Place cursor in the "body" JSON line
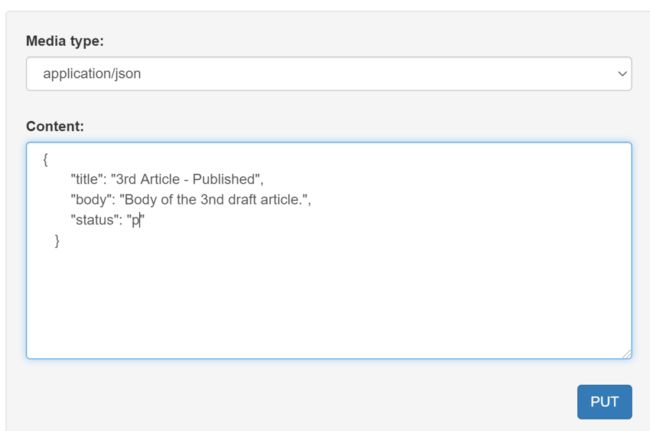This screenshot has height=431, width=650. pos(191,200)
